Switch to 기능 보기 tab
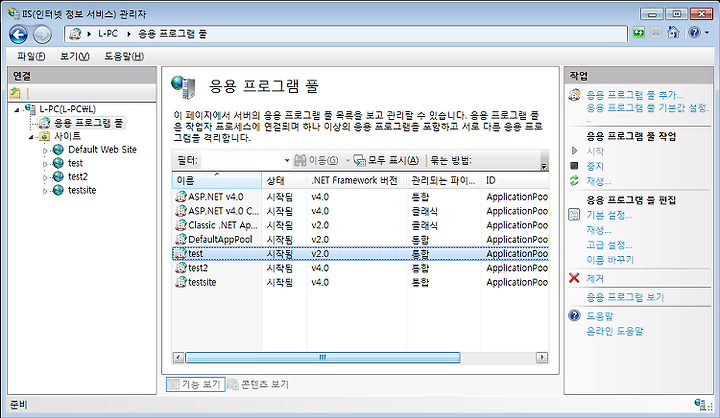 (196, 384)
